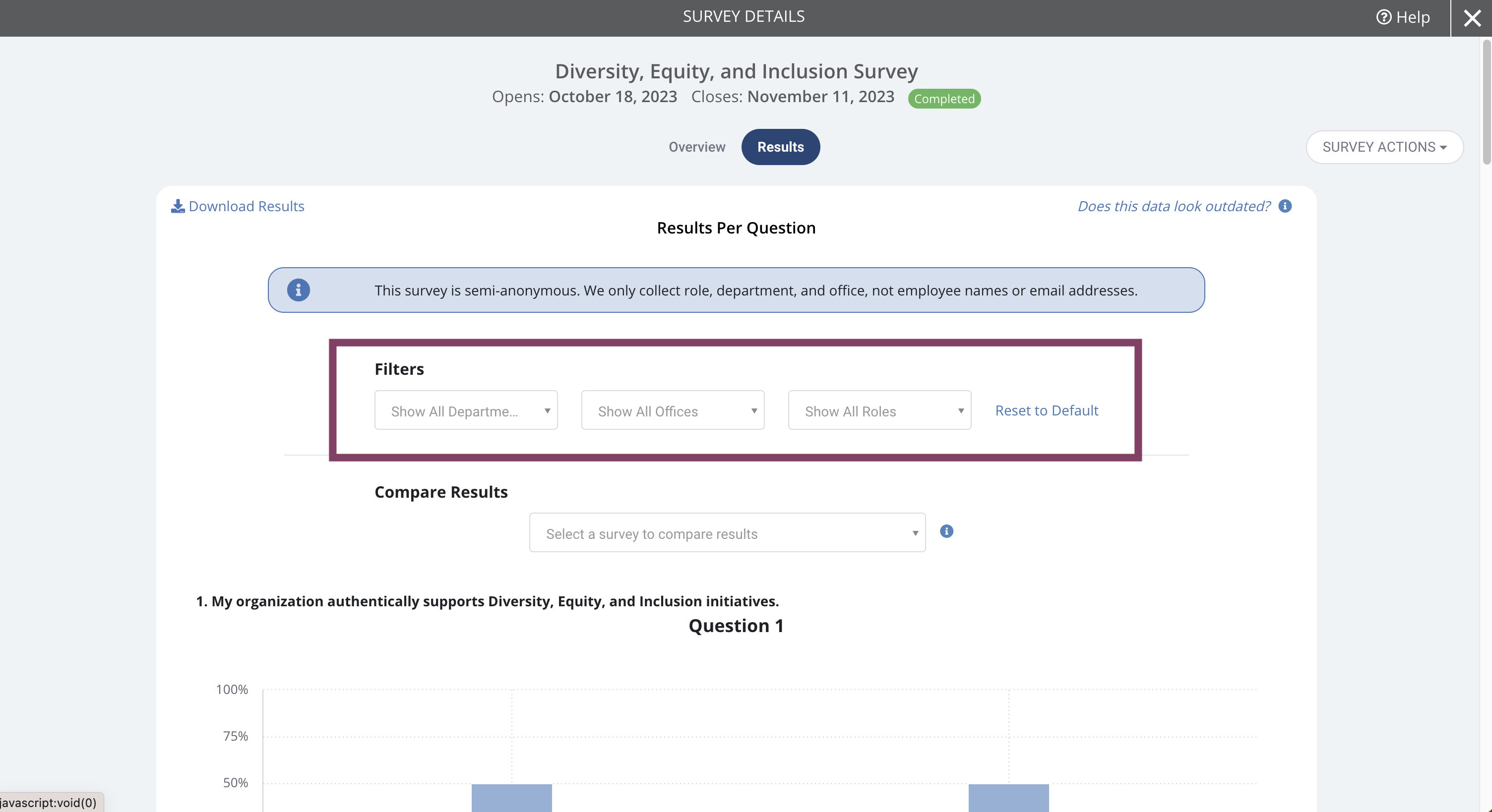Image resolution: width=1492 pixels, height=812 pixels.
Task: Click the Download Results link
Action: pyautogui.click(x=246, y=206)
